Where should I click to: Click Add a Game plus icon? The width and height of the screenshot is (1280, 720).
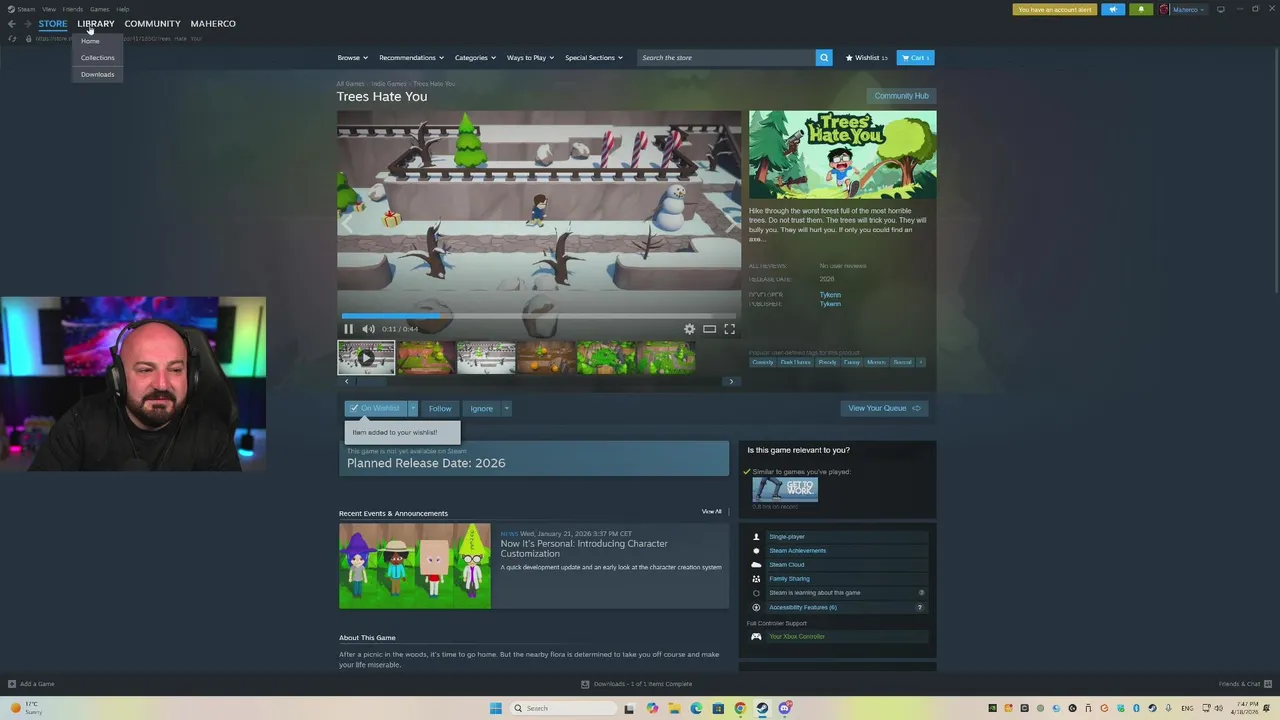coord(12,684)
